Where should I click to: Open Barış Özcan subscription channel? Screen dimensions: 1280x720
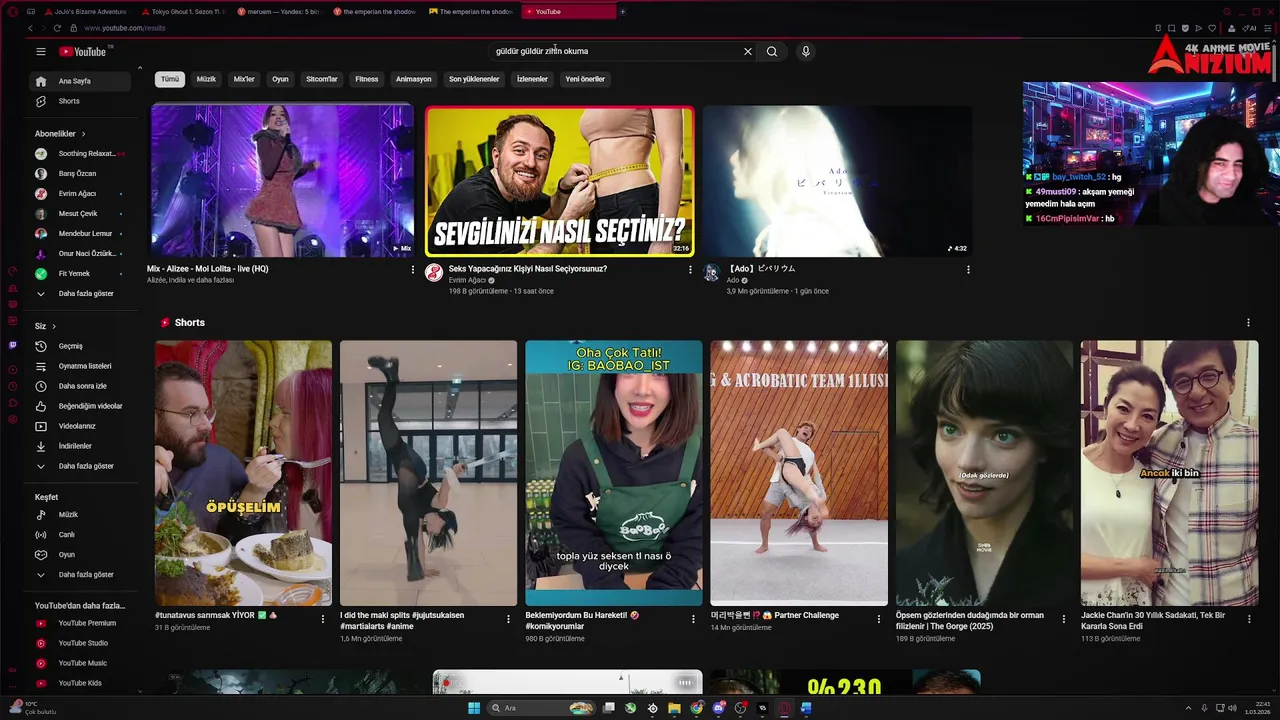click(81, 173)
